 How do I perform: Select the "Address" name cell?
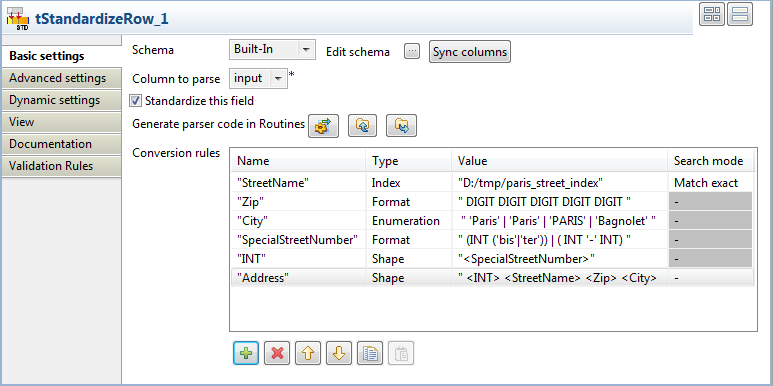pyautogui.click(x=298, y=278)
